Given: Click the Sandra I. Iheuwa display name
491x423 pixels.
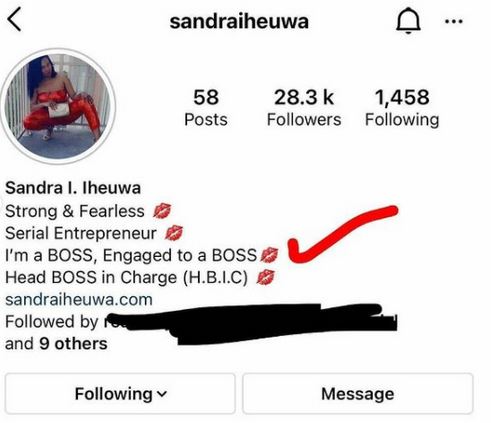Looking at the screenshot, I should [73, 188].
